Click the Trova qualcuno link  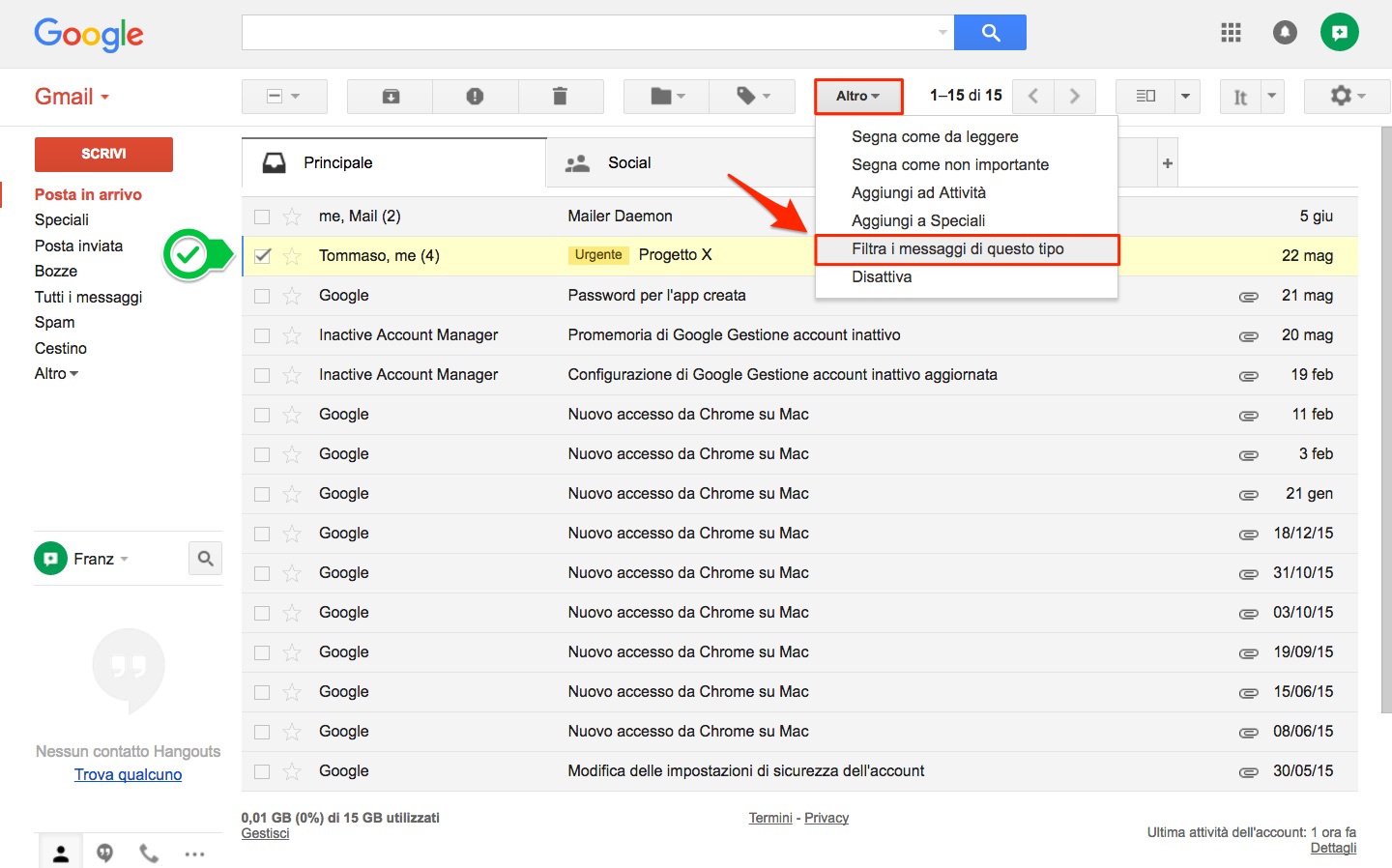pyautogui.click(x=128, y=774)
